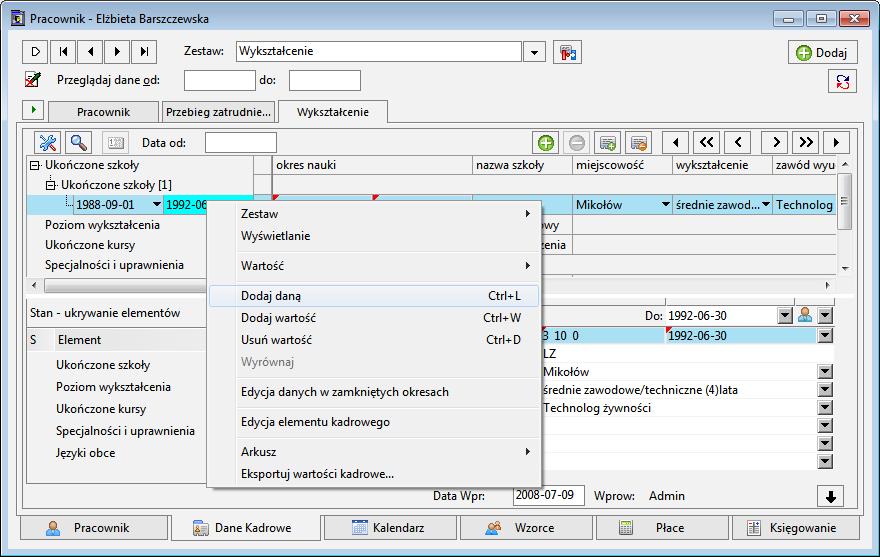Collapse the Ukończone szkoły [1] node
This screenshot has width=880, height=557.
pos(51,185)
